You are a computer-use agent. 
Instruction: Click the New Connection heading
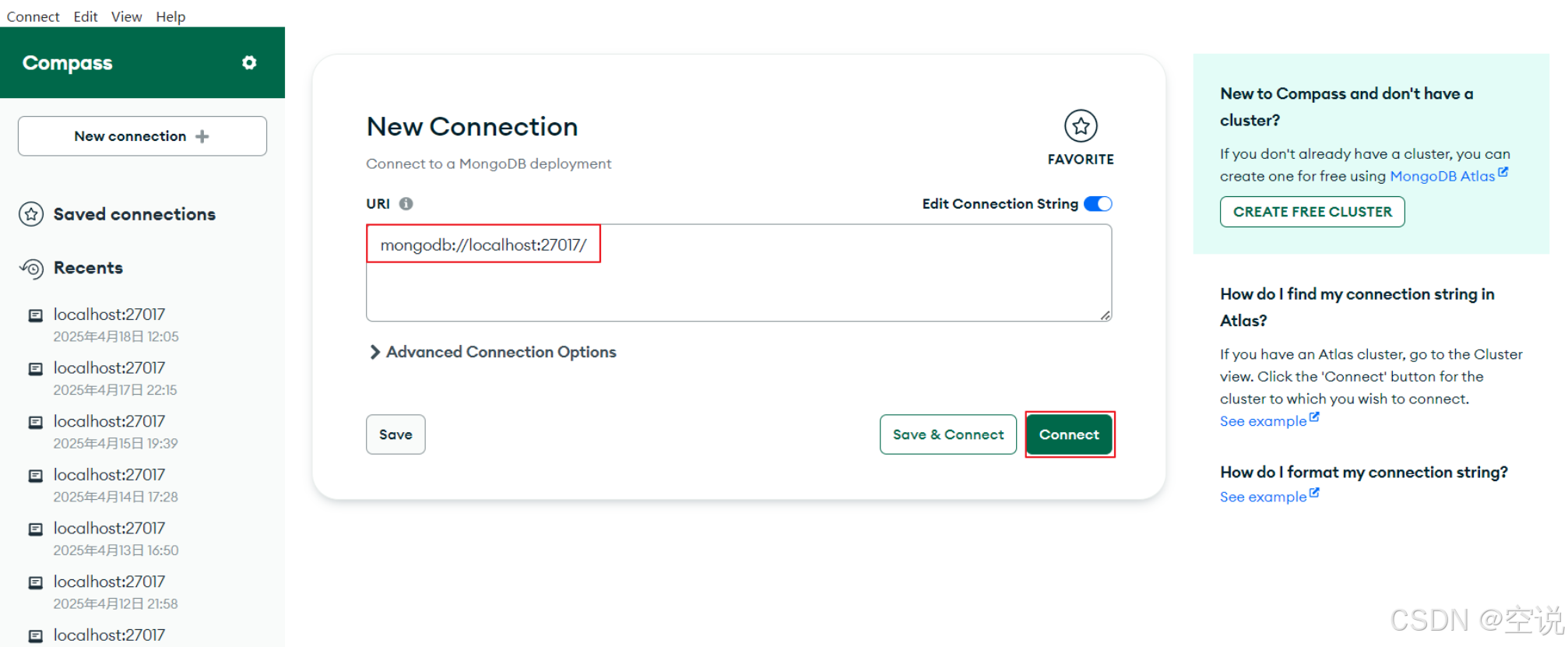472,126
